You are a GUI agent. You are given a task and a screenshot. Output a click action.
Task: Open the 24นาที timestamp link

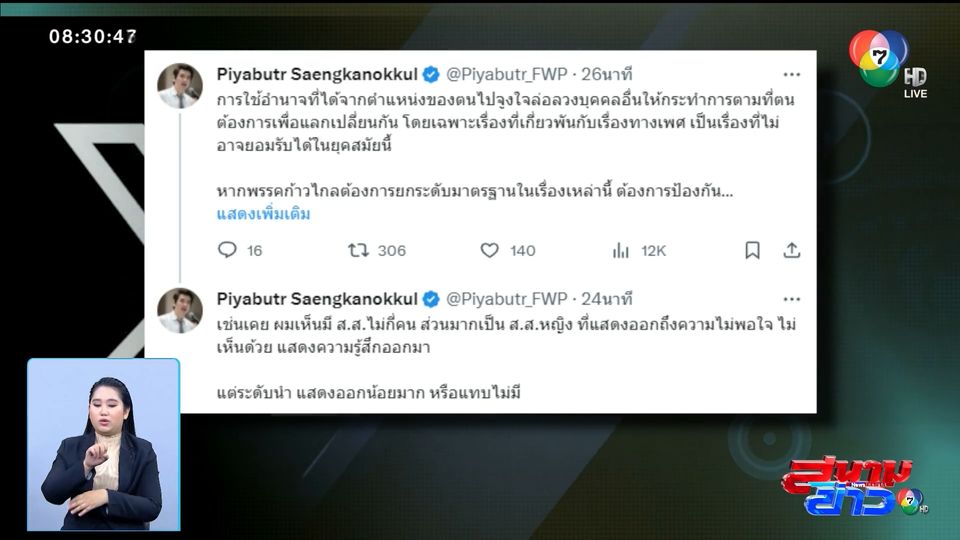606,299
